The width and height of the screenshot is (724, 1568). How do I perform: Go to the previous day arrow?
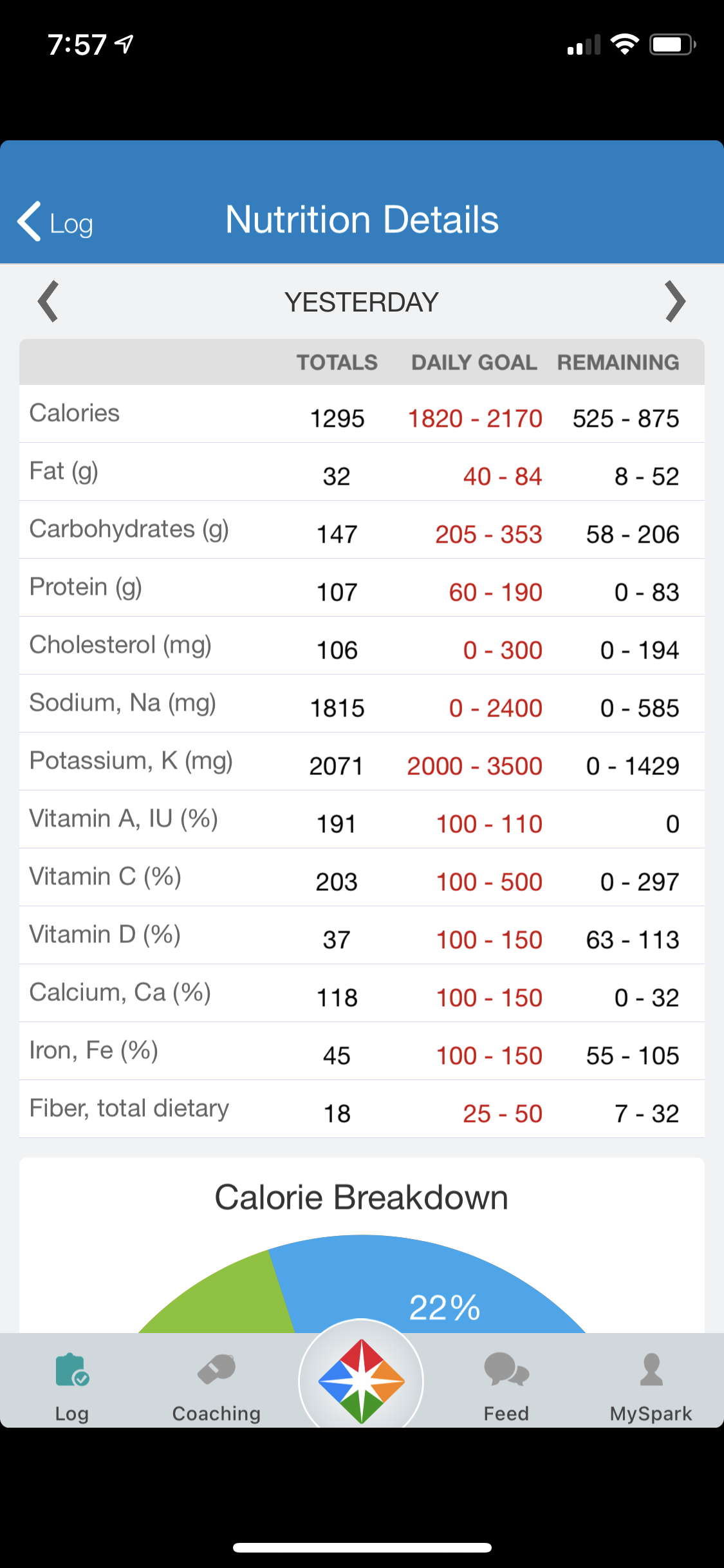(x=48, y=301)
